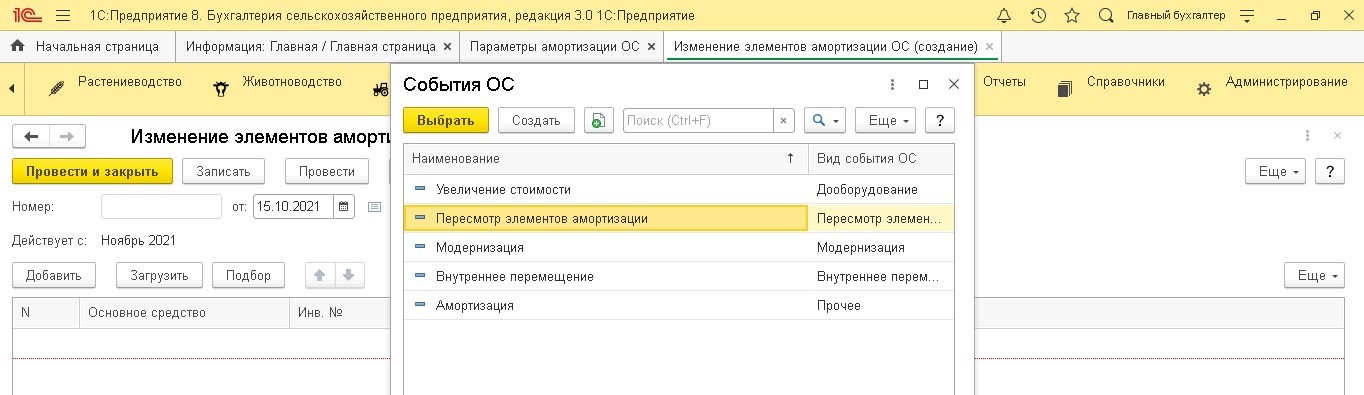
Task: Open favorites star icon
Action: [1072, 16]
